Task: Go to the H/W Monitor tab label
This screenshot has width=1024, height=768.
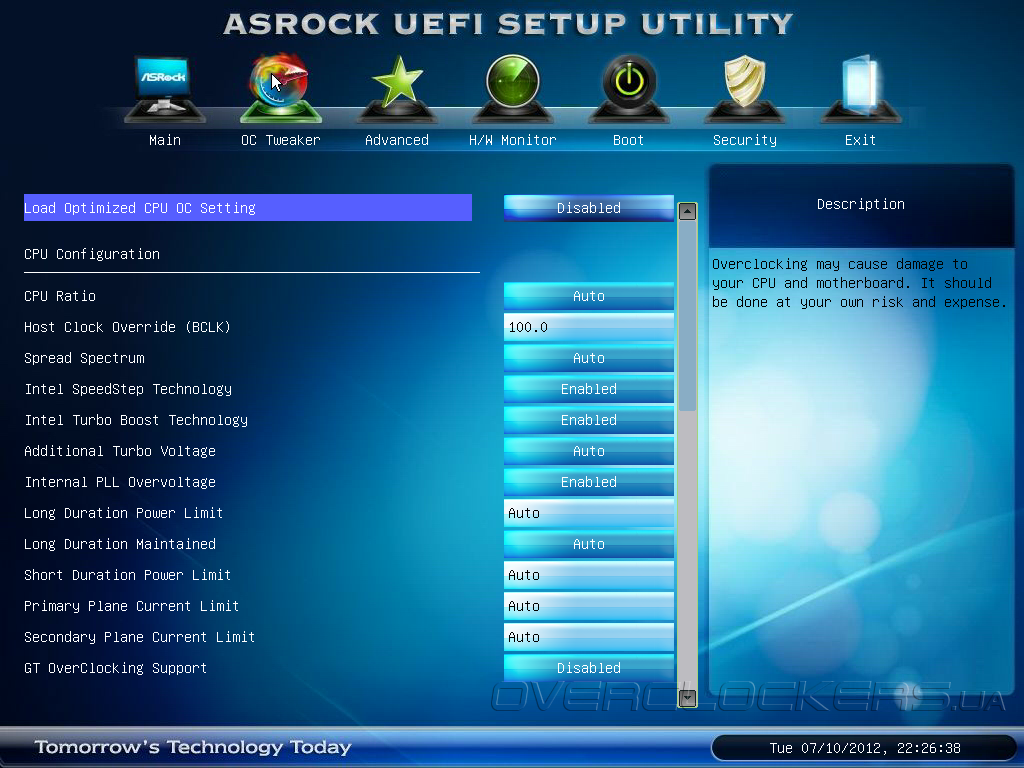Action: click(513, 140)
